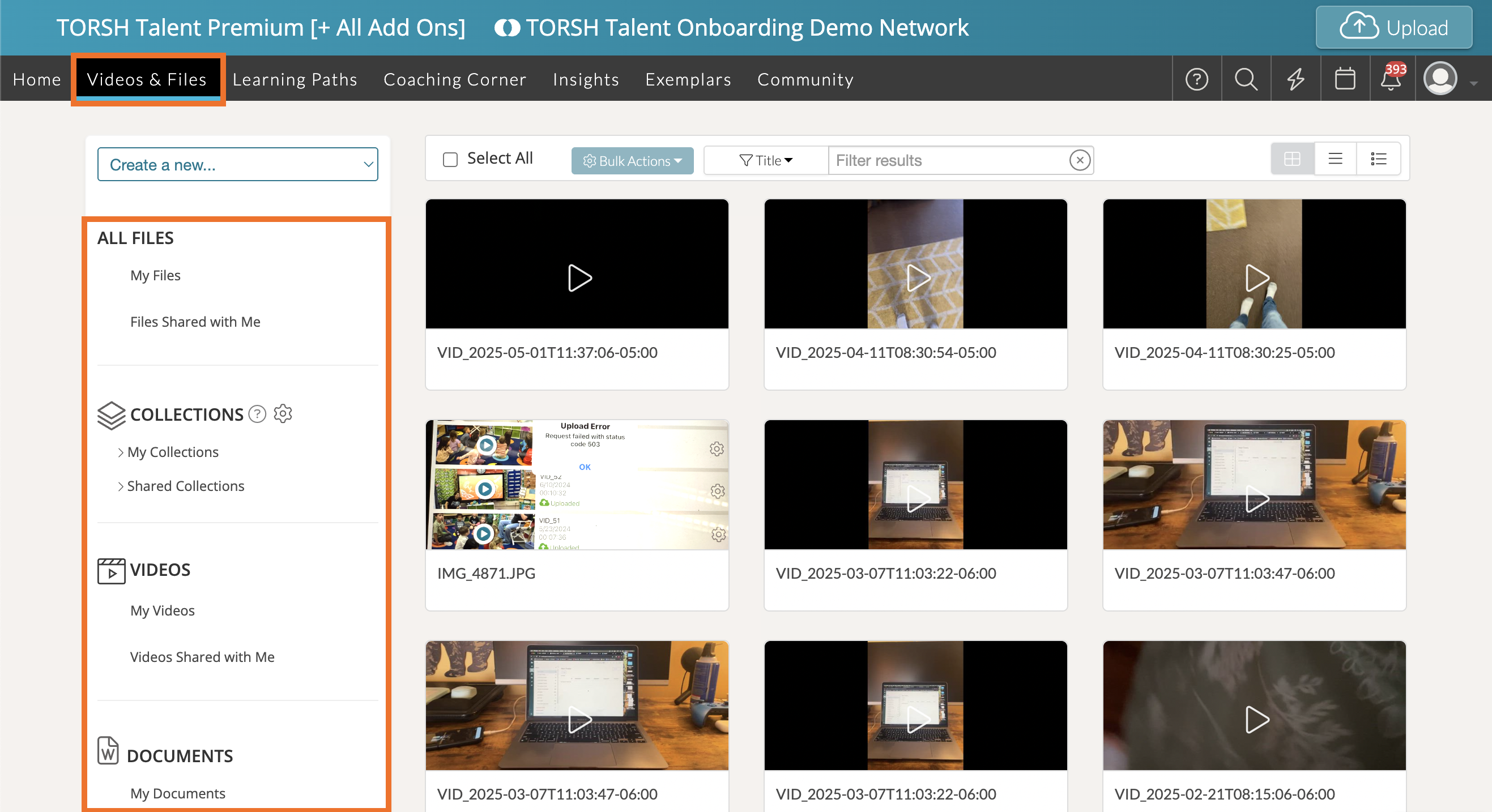Open Files Shared with Me link
This screenshot has height=812, width=1492.
195,322
